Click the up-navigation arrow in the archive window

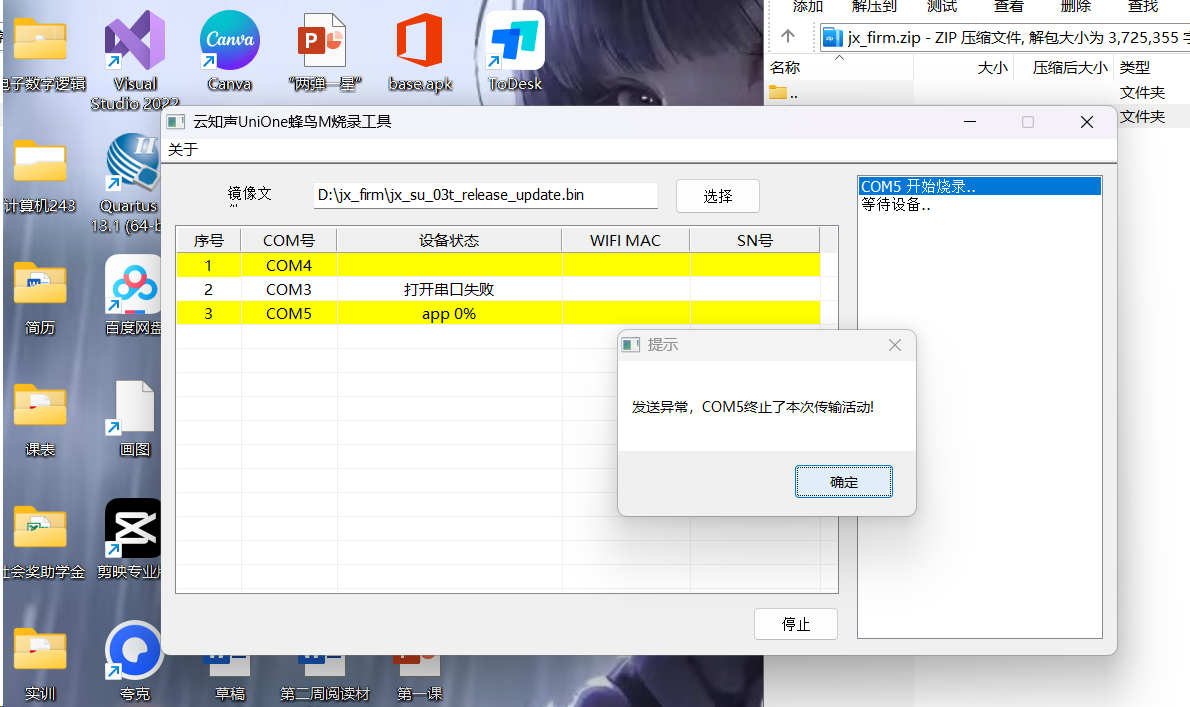click(x=789, y=36)
